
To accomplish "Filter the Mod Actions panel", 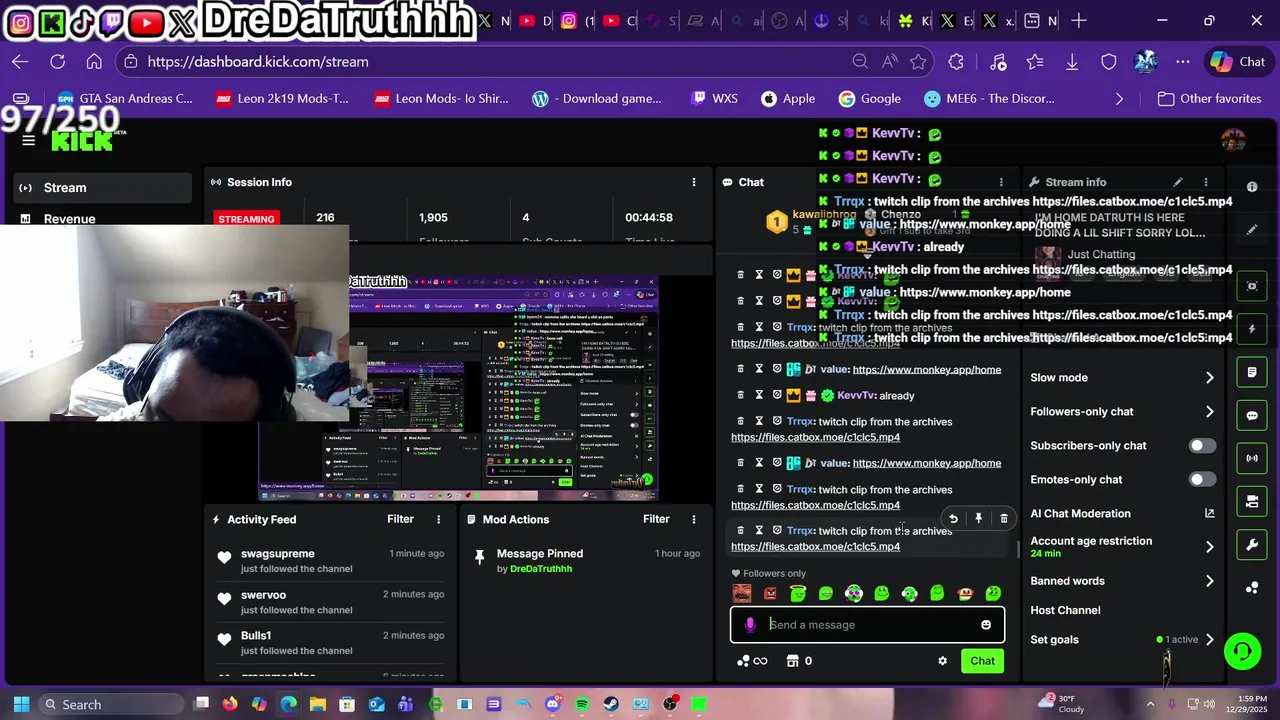I will coord(656,519).
